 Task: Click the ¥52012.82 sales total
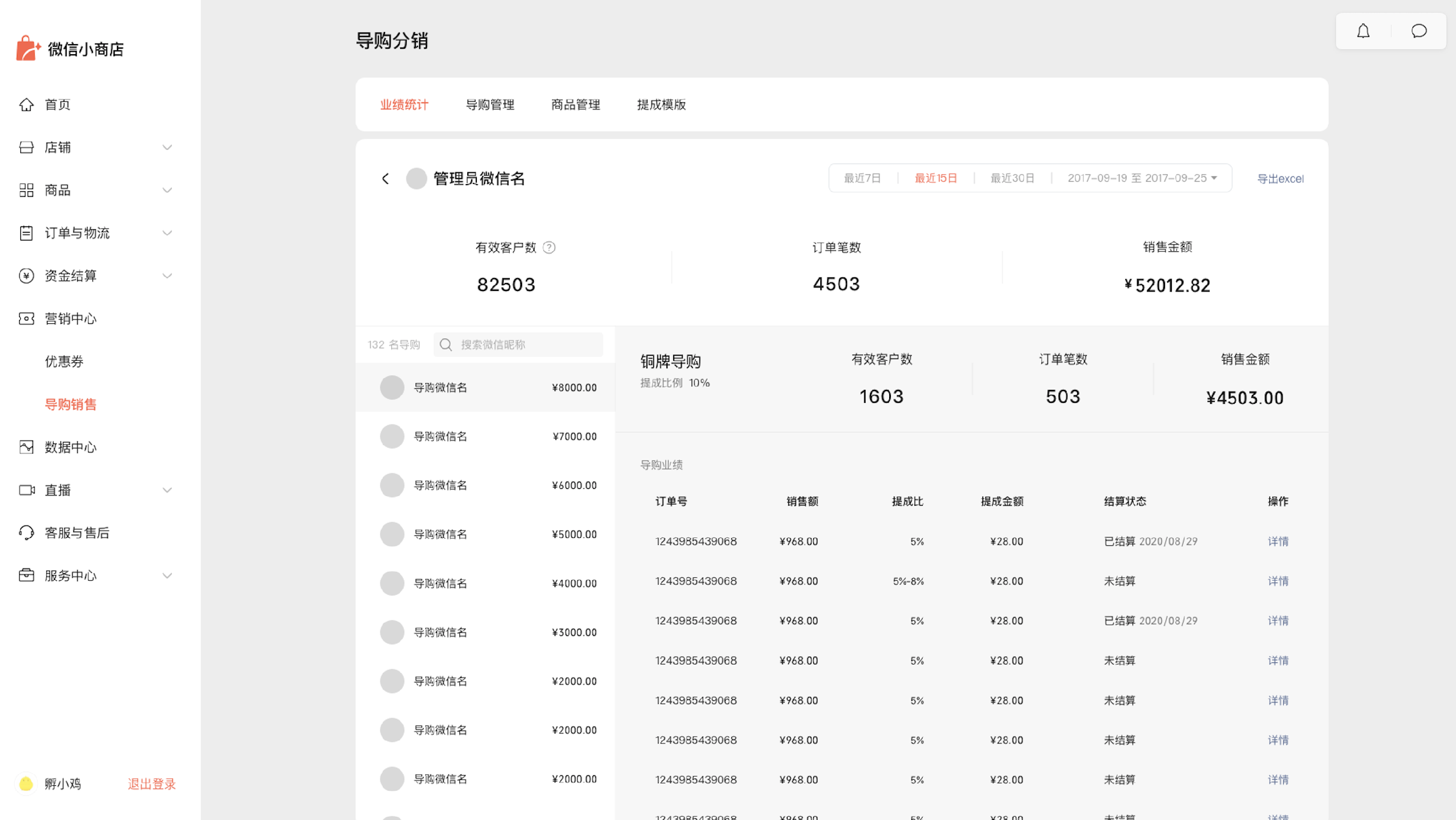coord(1167,285)
